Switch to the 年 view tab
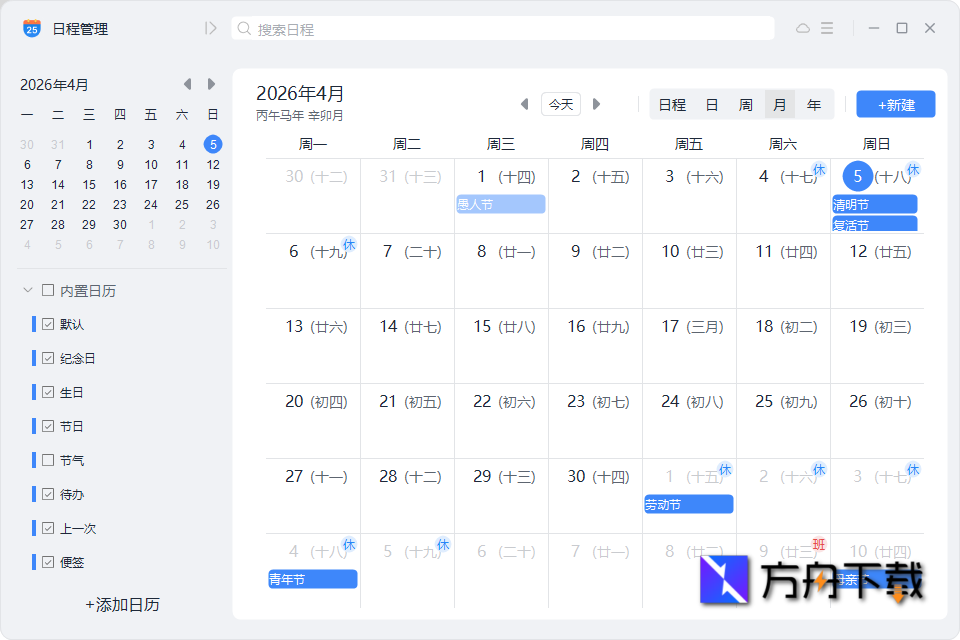 [x=814, y=103]
